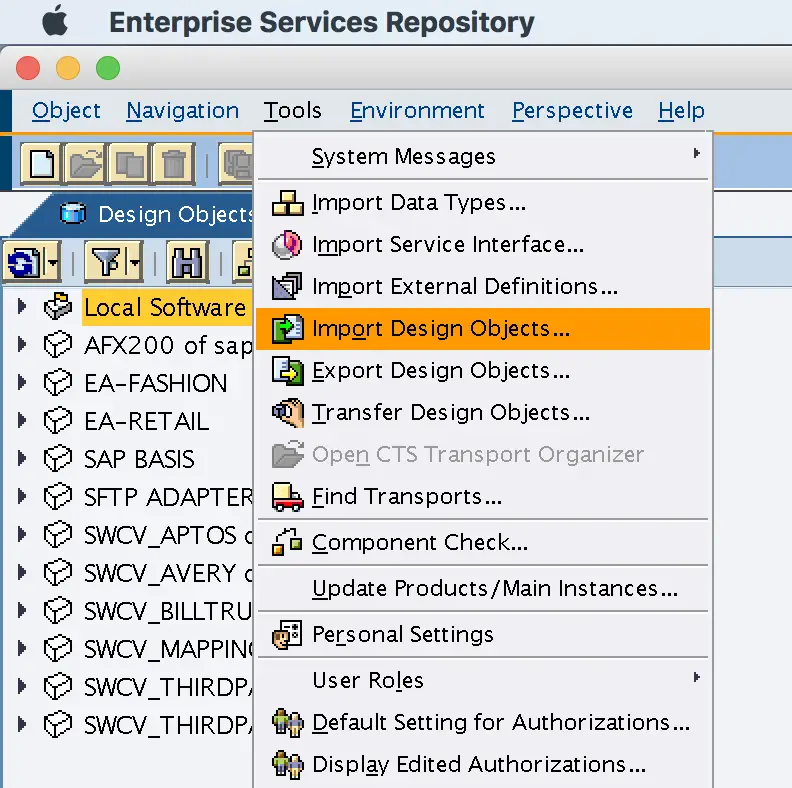The height and width of the screenshot is (788, 792).
Task: Choose Export Design Objects menu entry
Action: pyautogui.click(x=483, y=371)
